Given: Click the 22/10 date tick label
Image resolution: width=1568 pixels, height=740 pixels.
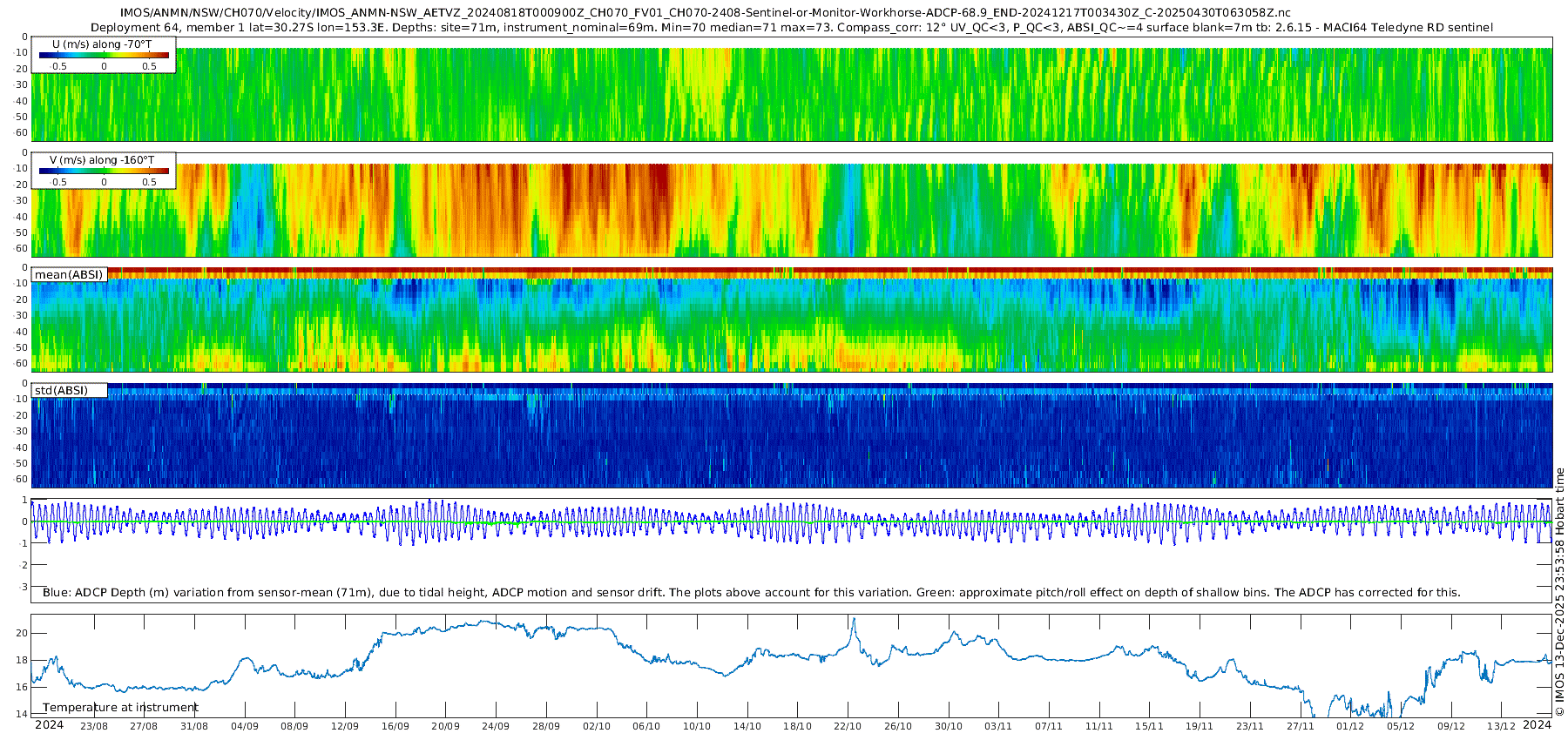Looking at the screenshot, I should click(848, 726).
